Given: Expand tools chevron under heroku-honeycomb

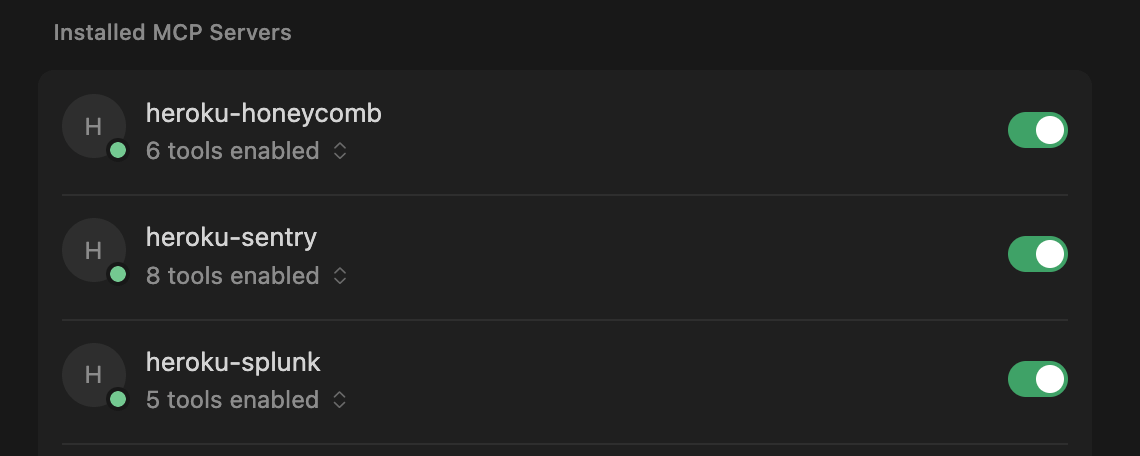Looking at the screenshot, I should point(340,151).
